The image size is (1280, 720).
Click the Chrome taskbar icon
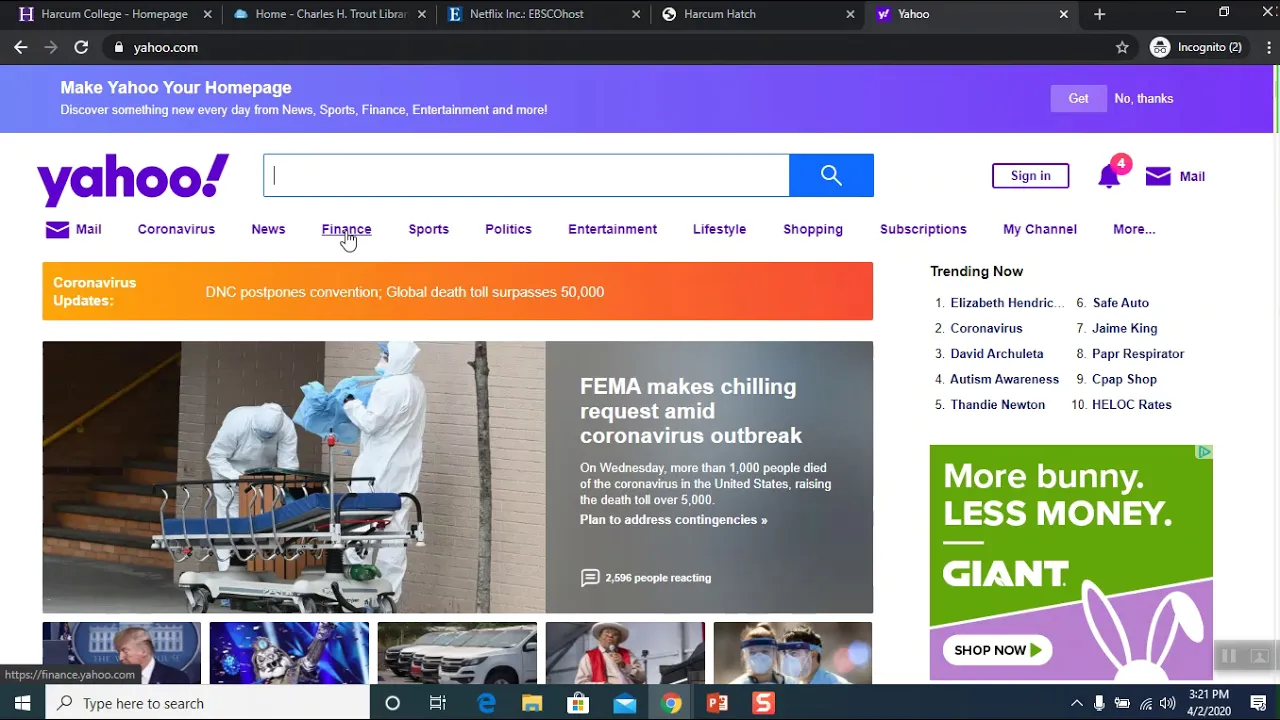click(x=671, y=703)
